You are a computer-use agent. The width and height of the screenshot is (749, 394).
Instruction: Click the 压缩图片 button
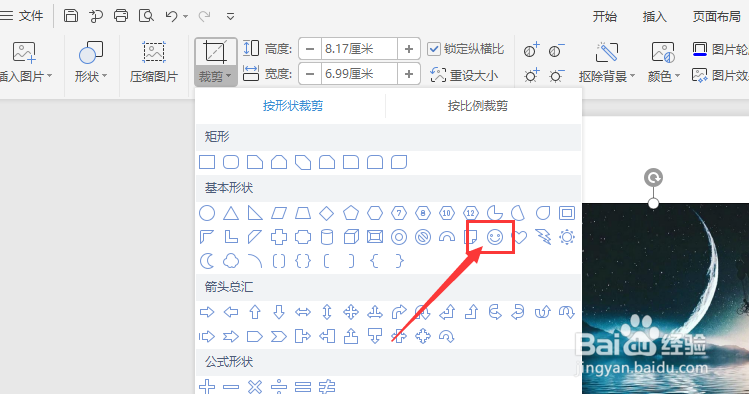tap(153, 62)
